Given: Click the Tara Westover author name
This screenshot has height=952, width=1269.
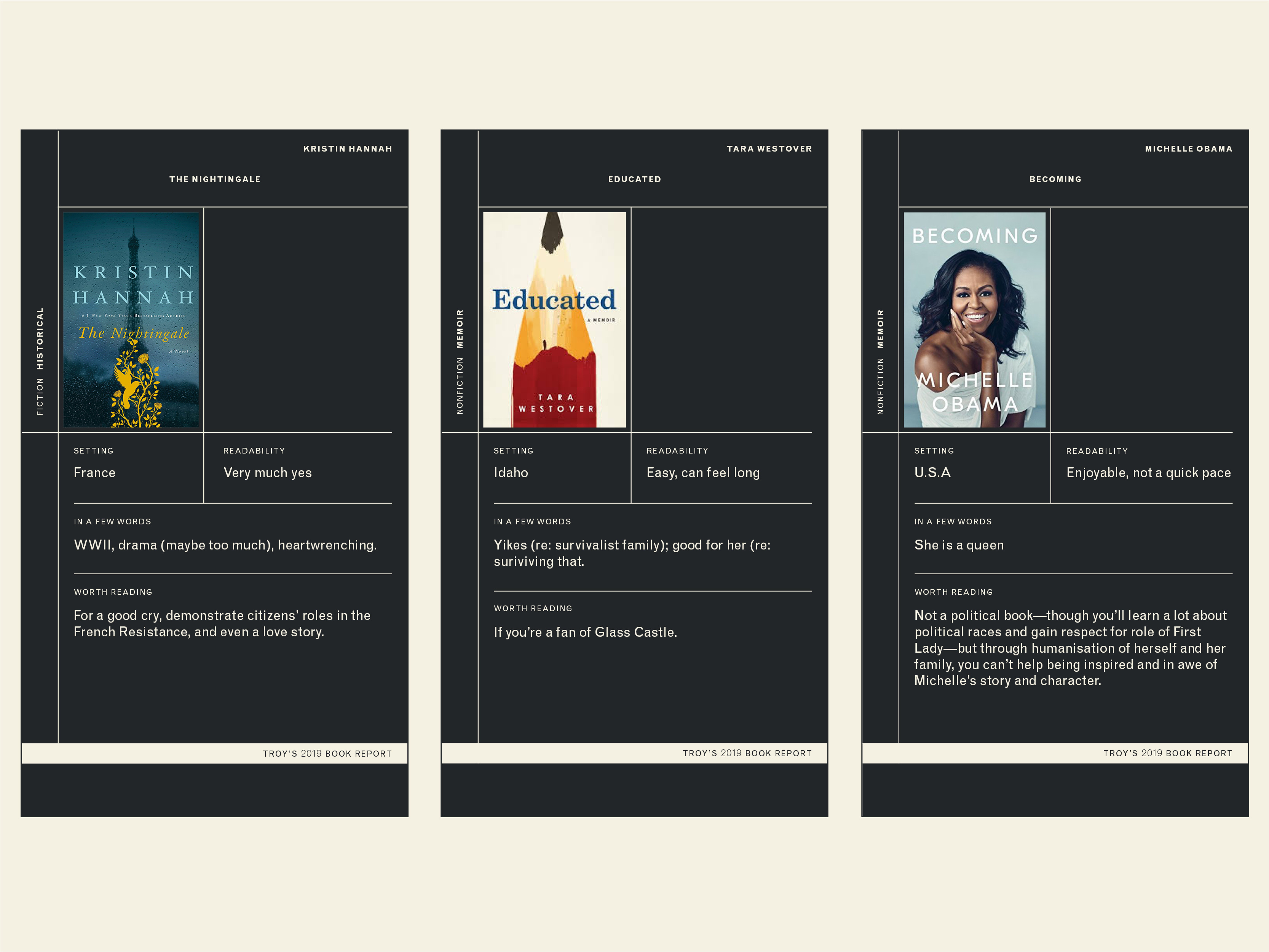Looking at the screenshot, I should [x=769, y=149].
